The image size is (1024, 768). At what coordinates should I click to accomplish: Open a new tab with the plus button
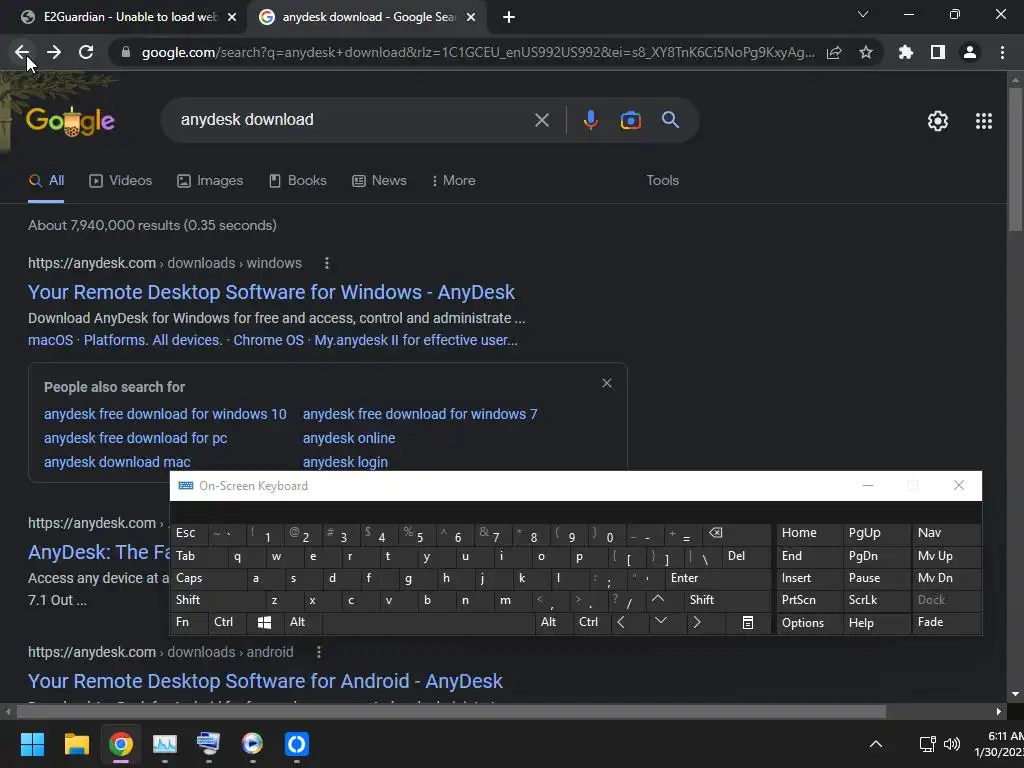(509, 18)
